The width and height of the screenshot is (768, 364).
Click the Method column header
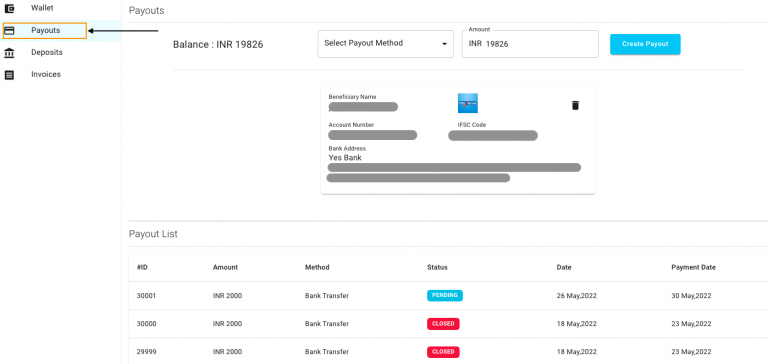pyautogui.click(x=317, y=267)
